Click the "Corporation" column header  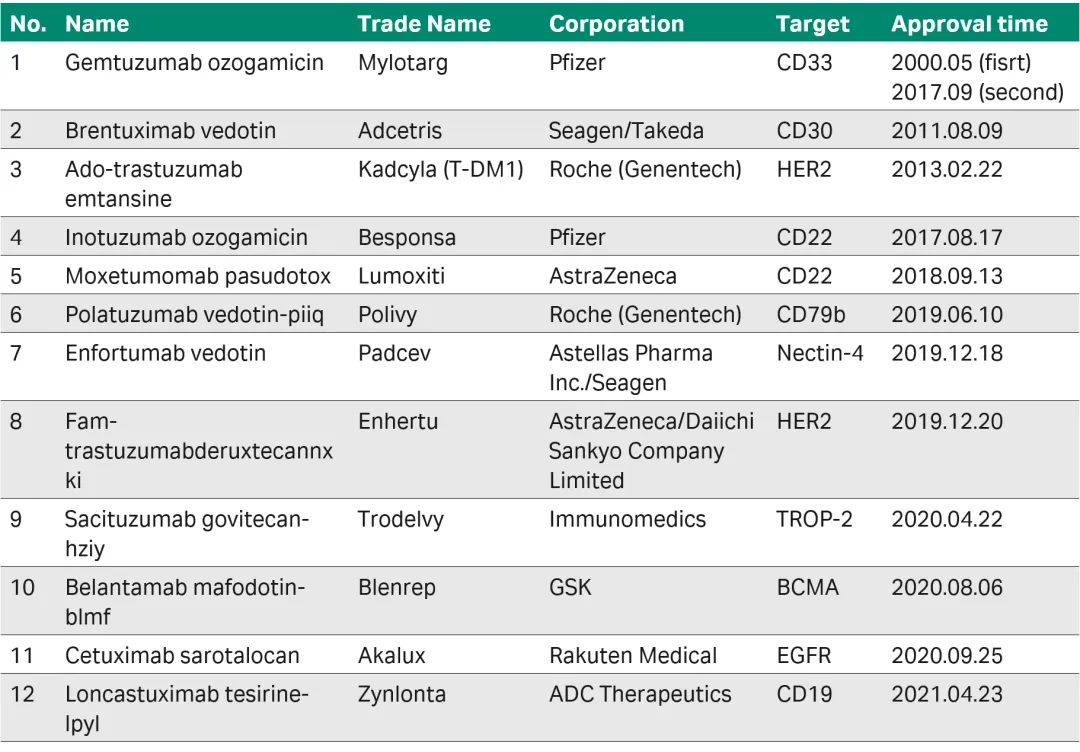tap(616, 24)
